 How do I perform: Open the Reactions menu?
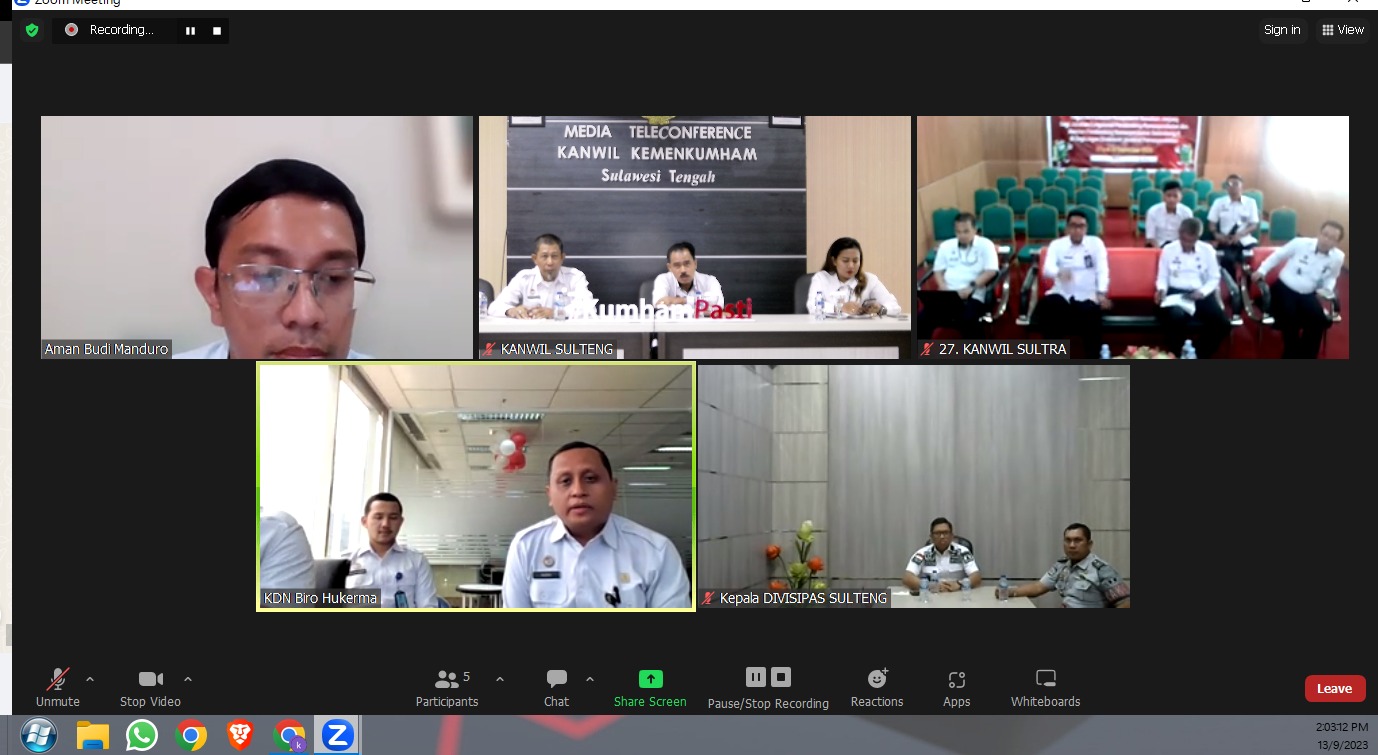pos(877,687)
